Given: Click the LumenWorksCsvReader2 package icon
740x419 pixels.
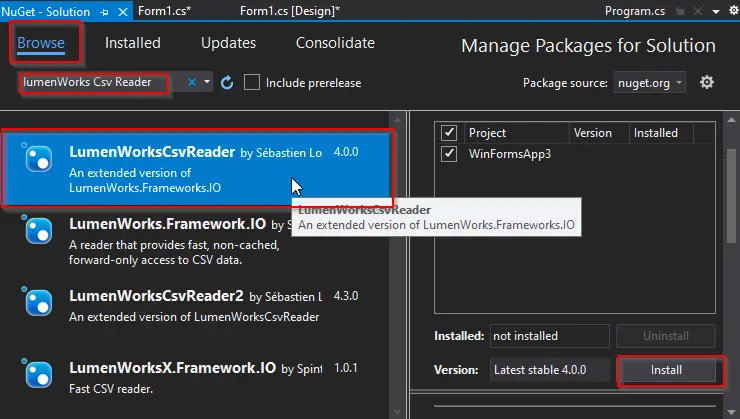Looking at the screenshot, I should click(x=38, y=302).
